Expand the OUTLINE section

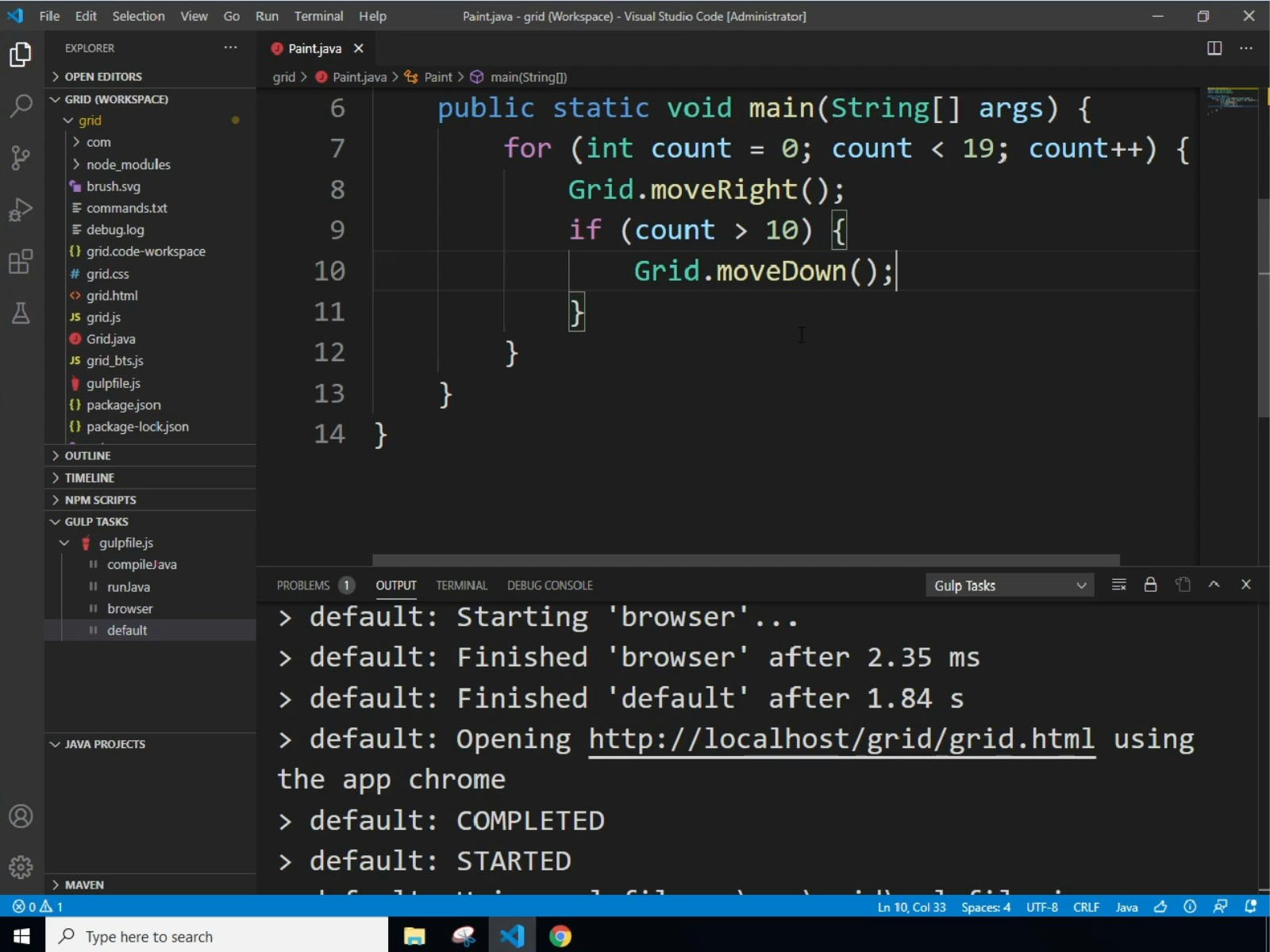tap(87, 455)
